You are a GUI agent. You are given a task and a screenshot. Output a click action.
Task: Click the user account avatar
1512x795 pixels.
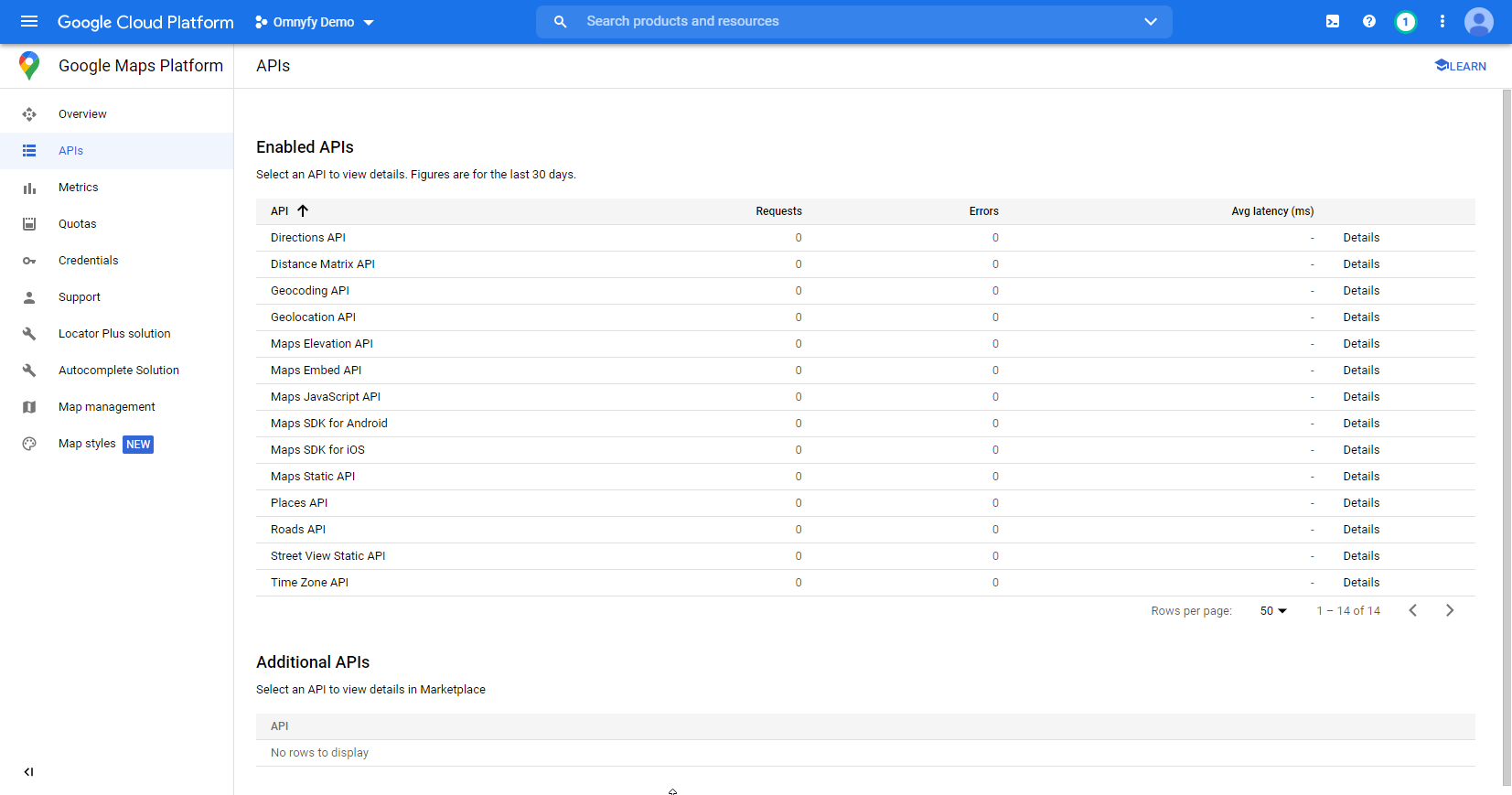coord(1479,22)
